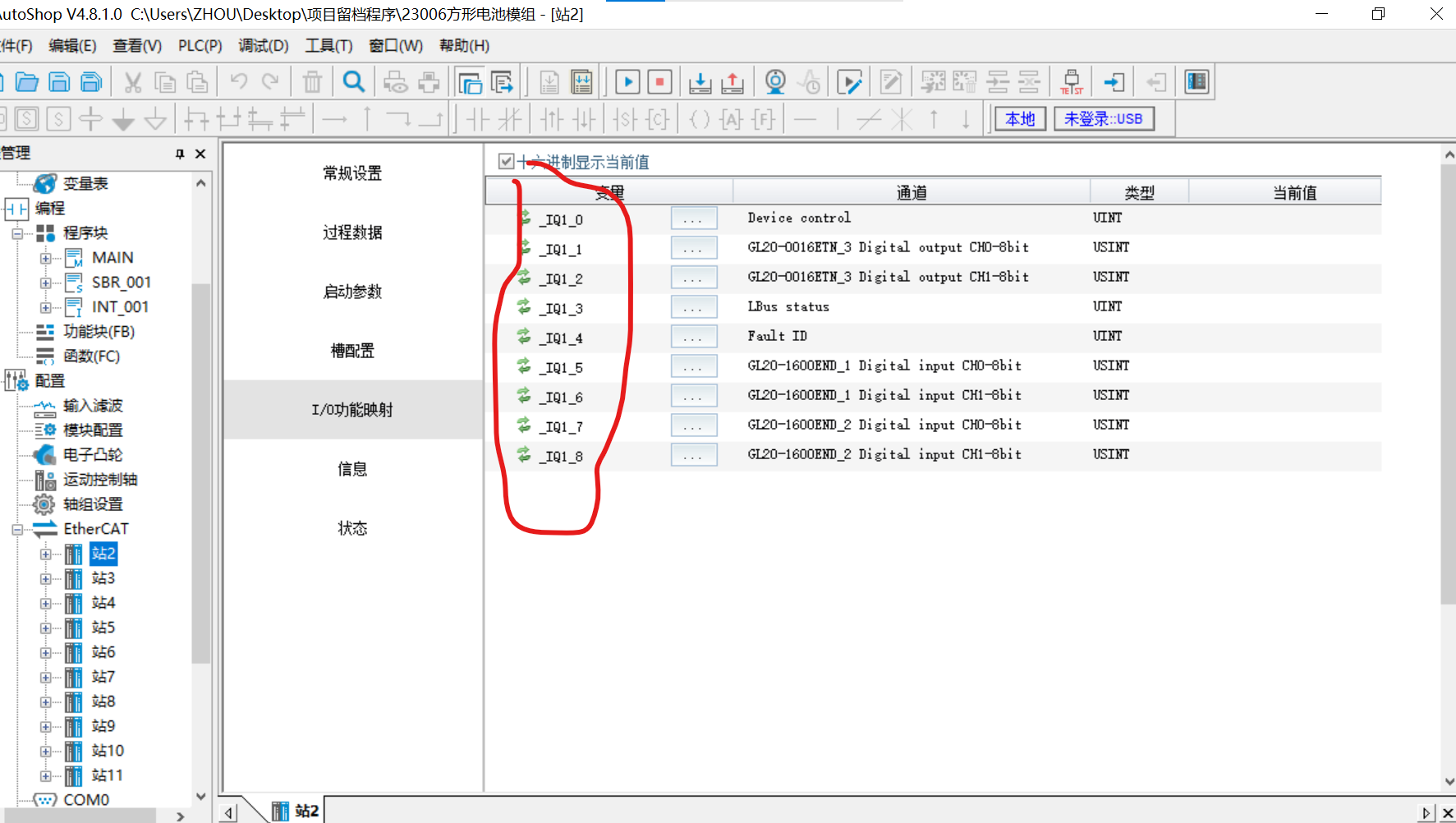This screenshot has height=823, width=1456.
Task: Pin the management panel
Action: (180, 154)
